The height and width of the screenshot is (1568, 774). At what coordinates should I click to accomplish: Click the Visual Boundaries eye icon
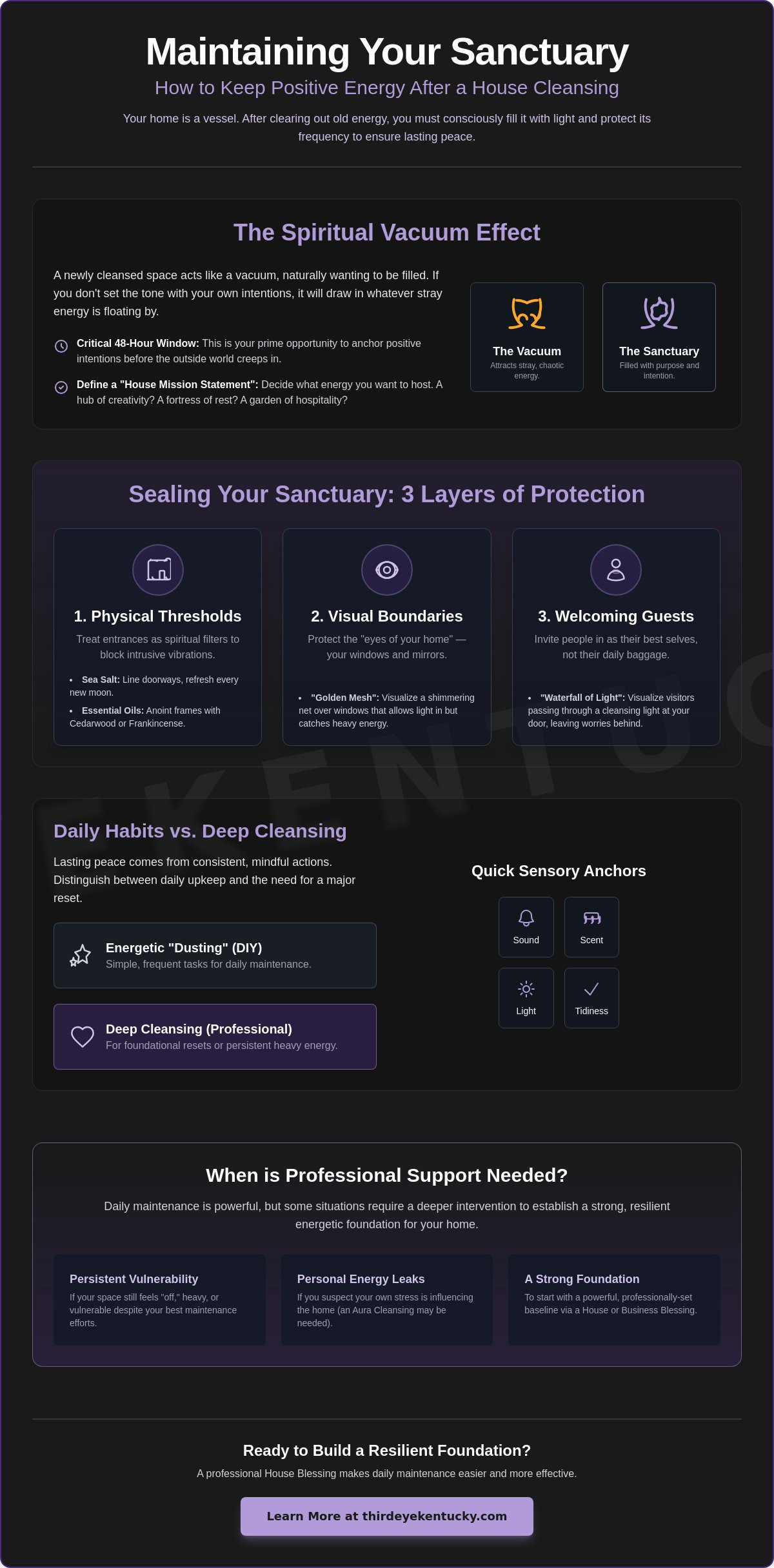tap(387, 570)
